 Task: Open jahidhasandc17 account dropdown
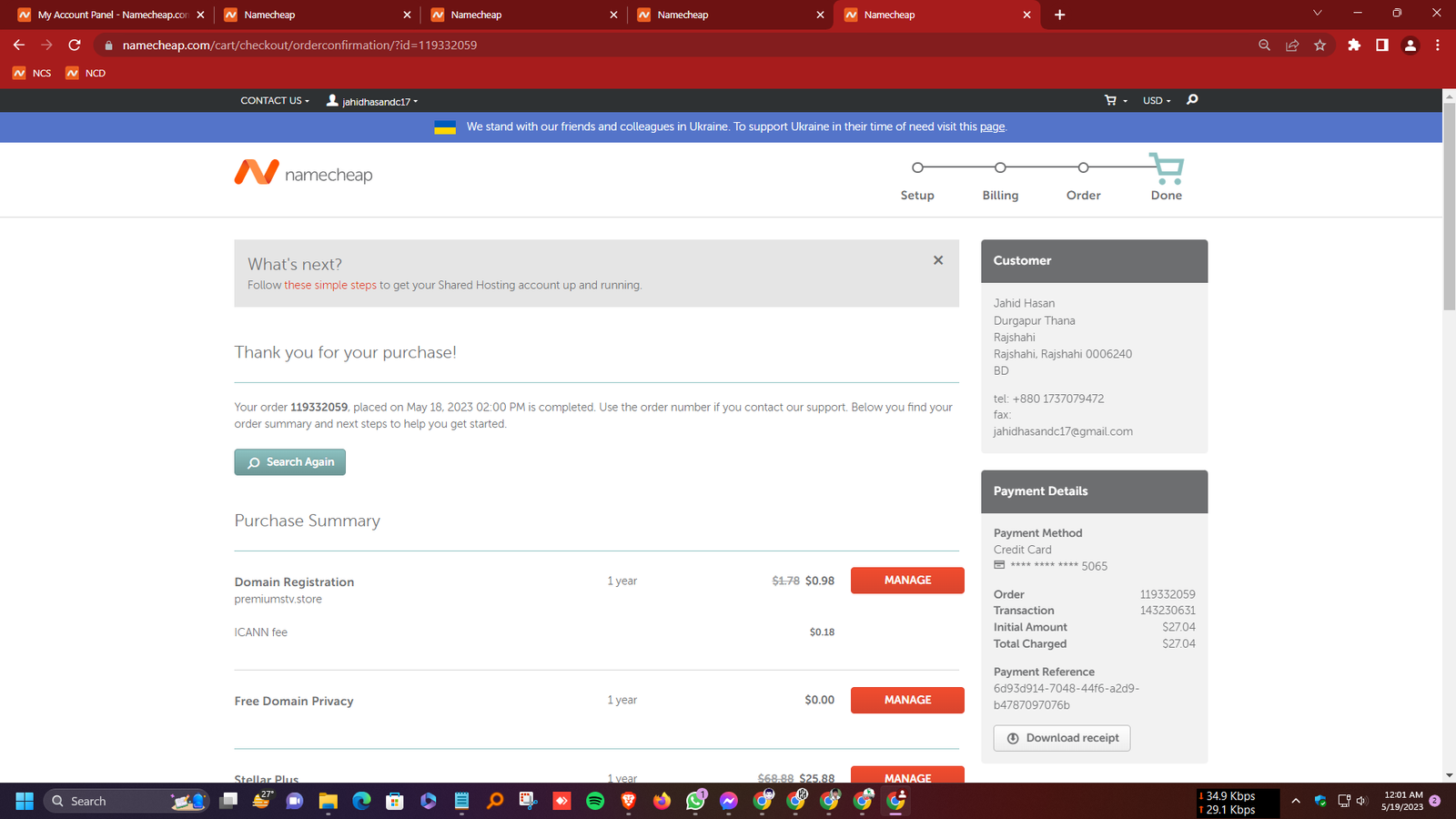coord(372,101)
